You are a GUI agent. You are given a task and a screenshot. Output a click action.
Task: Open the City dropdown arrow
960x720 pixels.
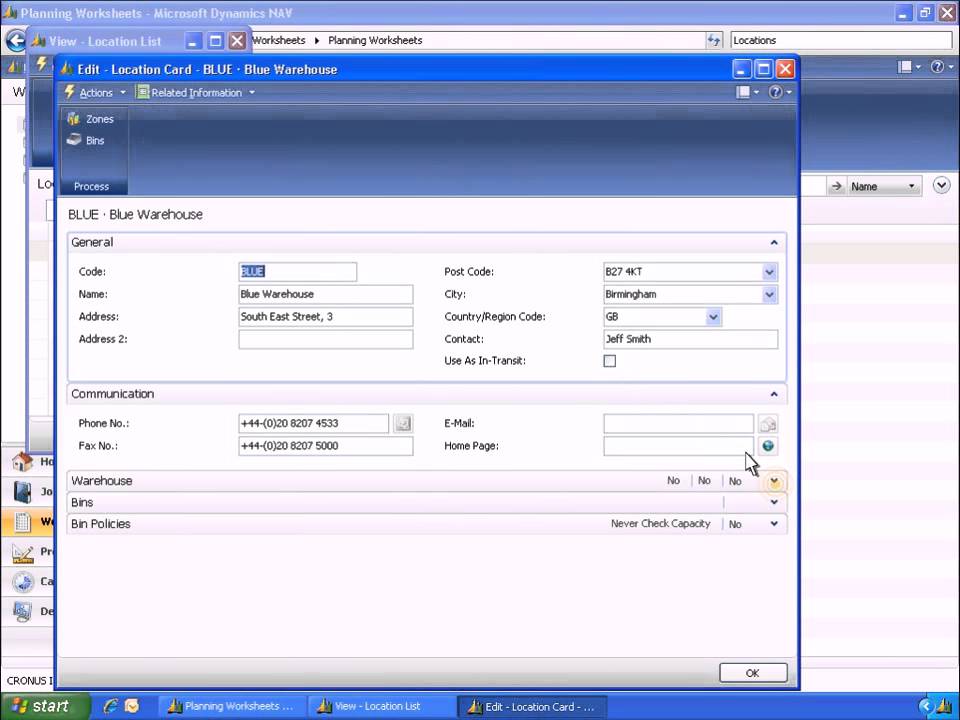click(x=770, y=294)
